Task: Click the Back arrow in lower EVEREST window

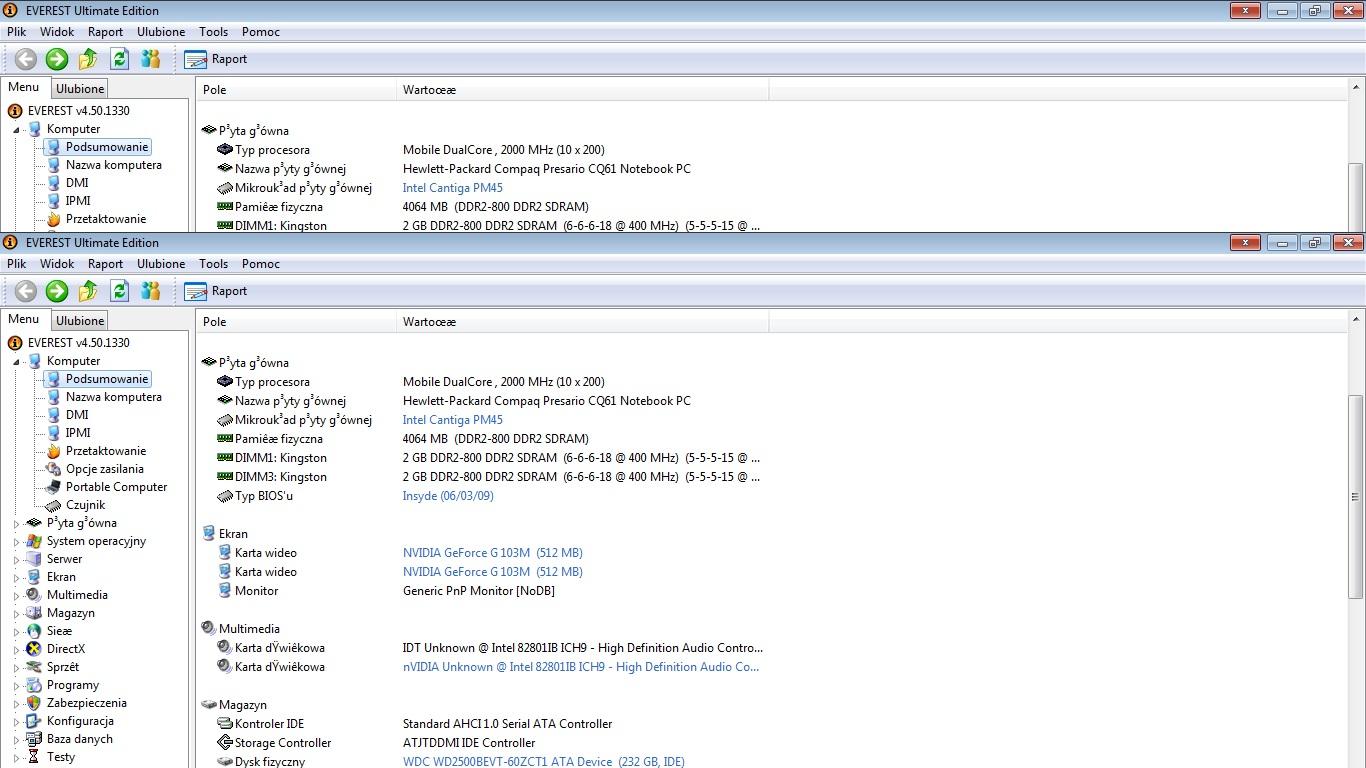Action: (26, 291)
